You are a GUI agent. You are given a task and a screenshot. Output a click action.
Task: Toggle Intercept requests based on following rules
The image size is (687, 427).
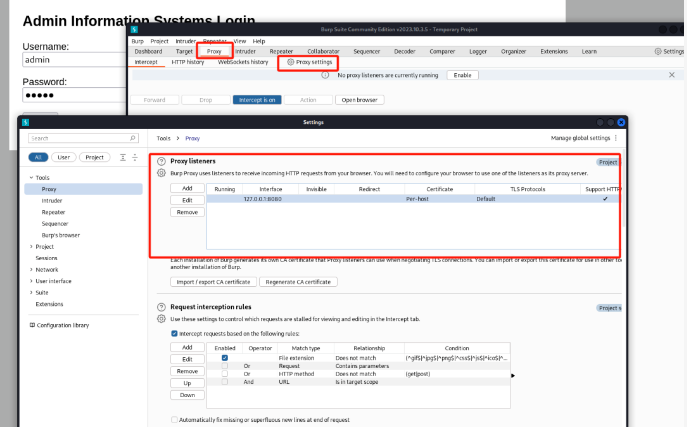coord(174,334)
